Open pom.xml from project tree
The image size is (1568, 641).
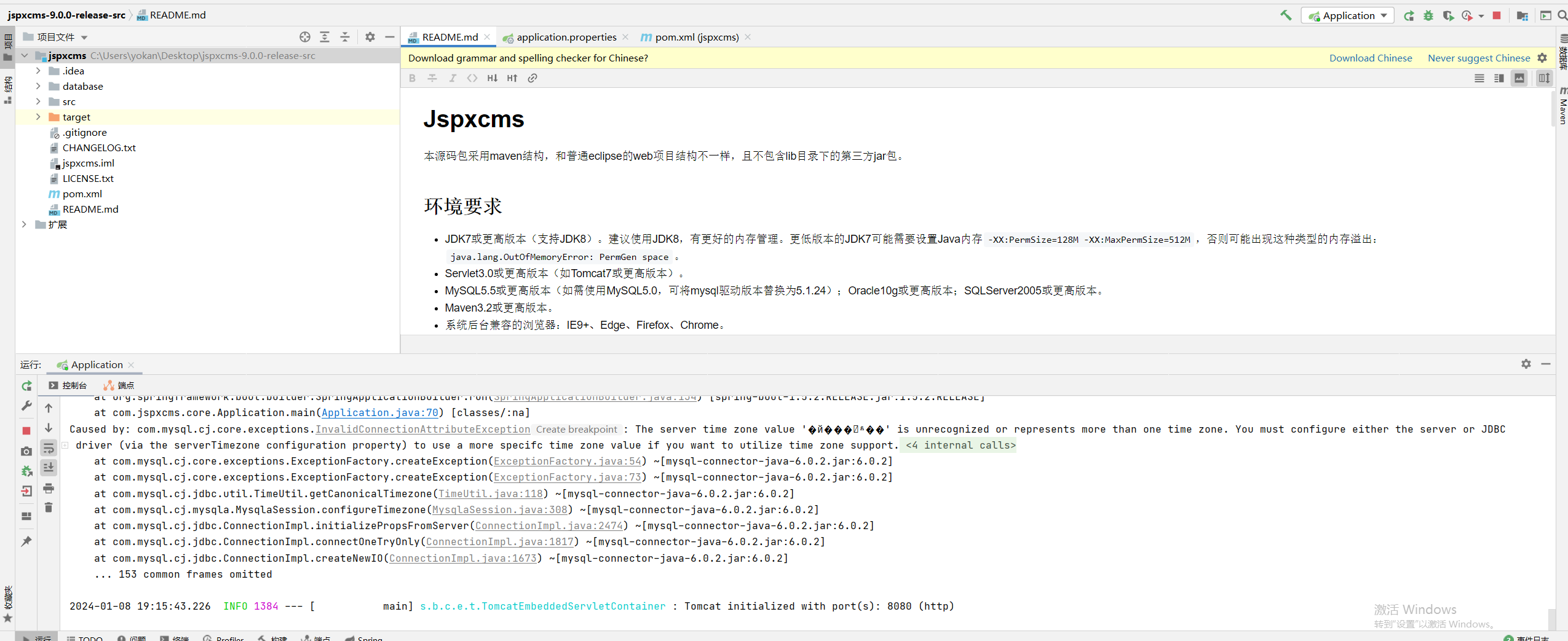click(x=82, y=194)
